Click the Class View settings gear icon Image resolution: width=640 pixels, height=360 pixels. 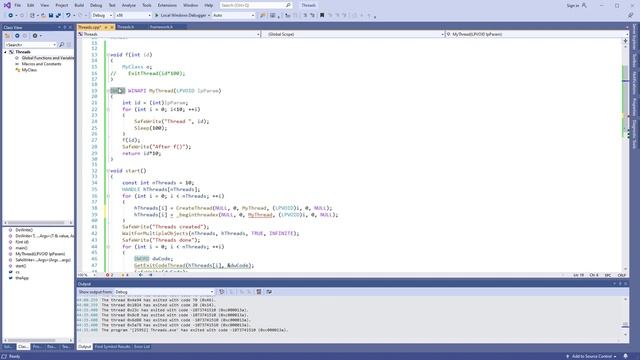pyautogui.click(x=35, y=36)
